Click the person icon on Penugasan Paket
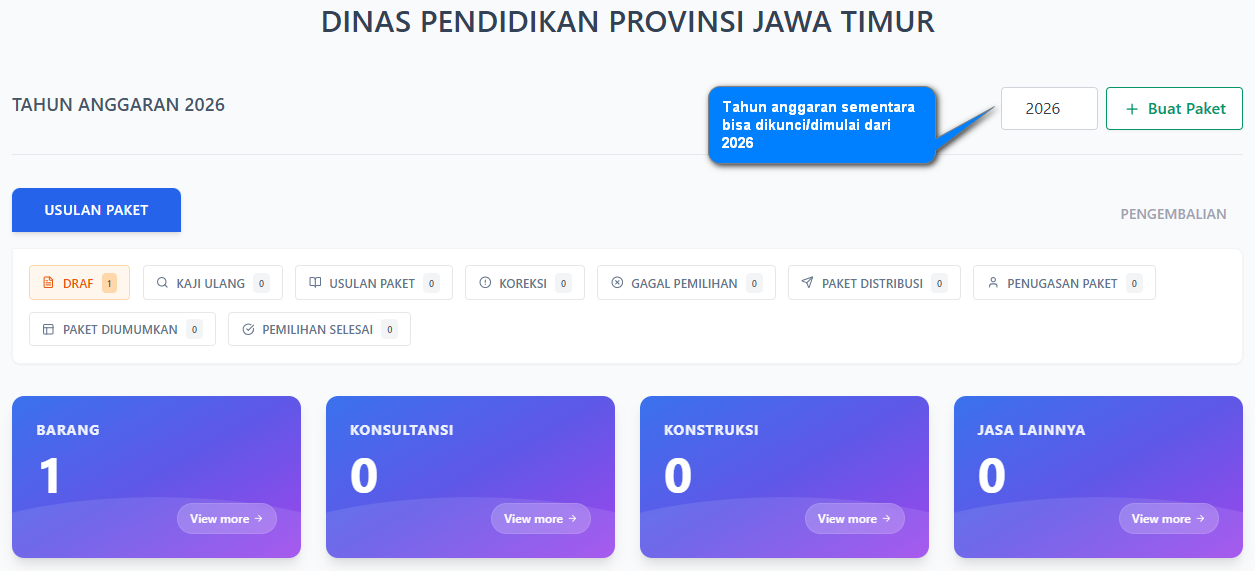Viewport: 1255px width, 571px height. coord(993,283)
